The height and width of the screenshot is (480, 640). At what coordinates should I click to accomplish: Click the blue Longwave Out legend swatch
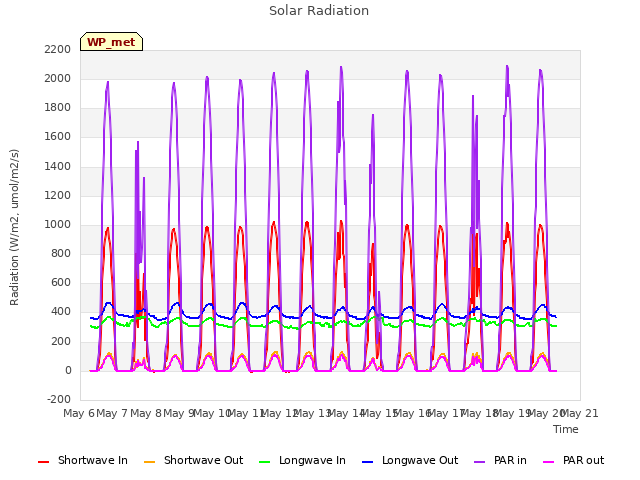[367, 462]
